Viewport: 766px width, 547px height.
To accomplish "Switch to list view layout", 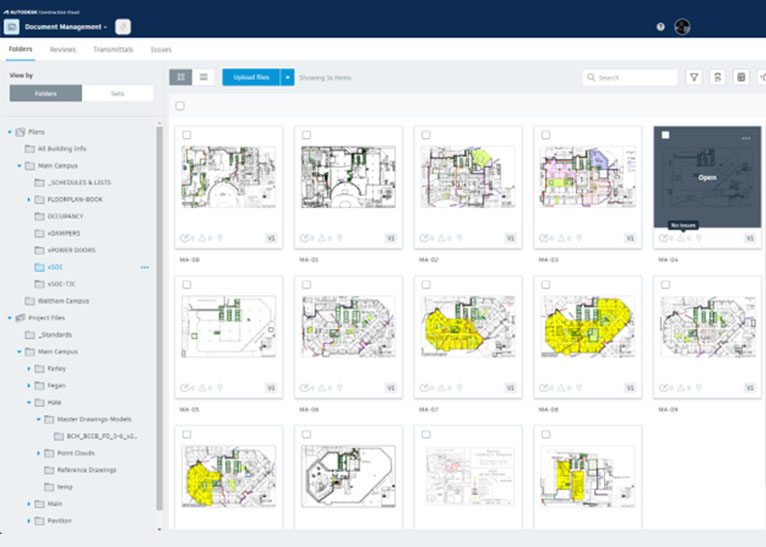I will tap(204, 77).
